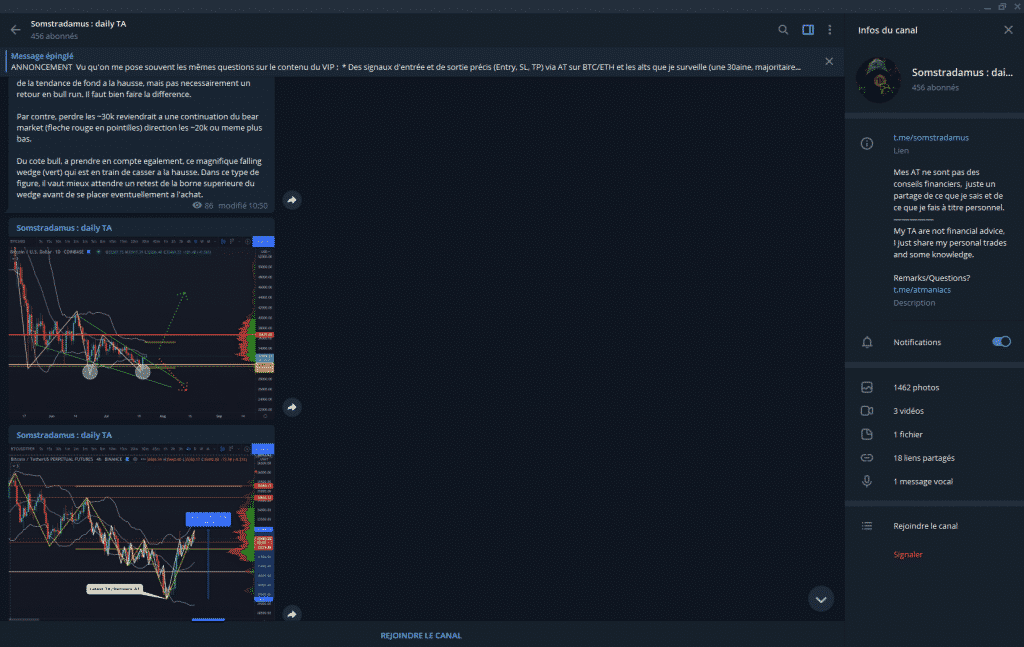
Task: Click the video camera icon next to 3 vidéos
Action: point(868,410)
